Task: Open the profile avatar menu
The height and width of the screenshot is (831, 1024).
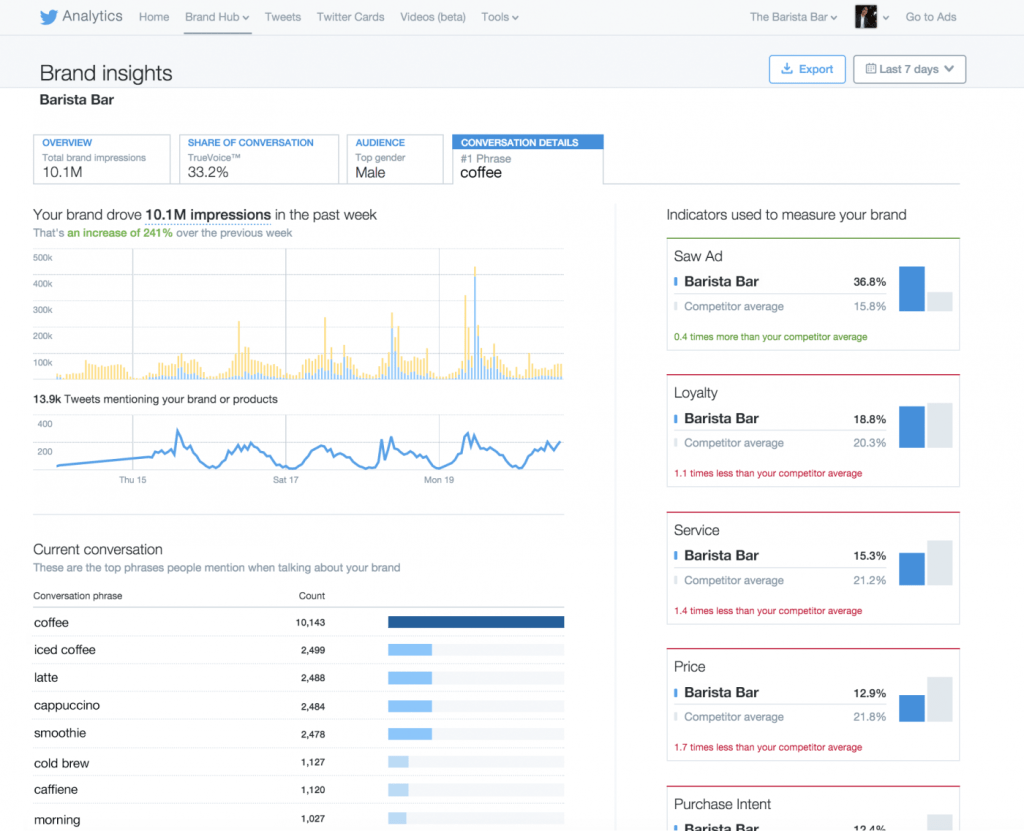Action: click(866, 17)
